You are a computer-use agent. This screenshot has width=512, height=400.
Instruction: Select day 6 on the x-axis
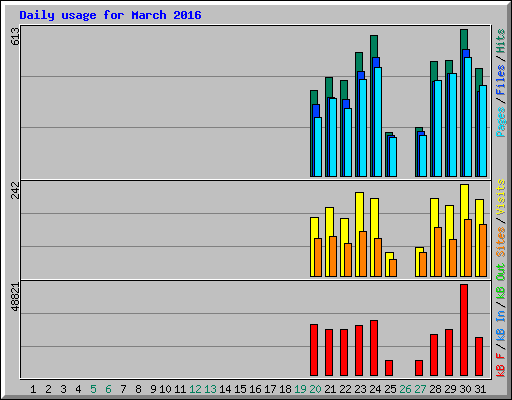coord(108,389)
